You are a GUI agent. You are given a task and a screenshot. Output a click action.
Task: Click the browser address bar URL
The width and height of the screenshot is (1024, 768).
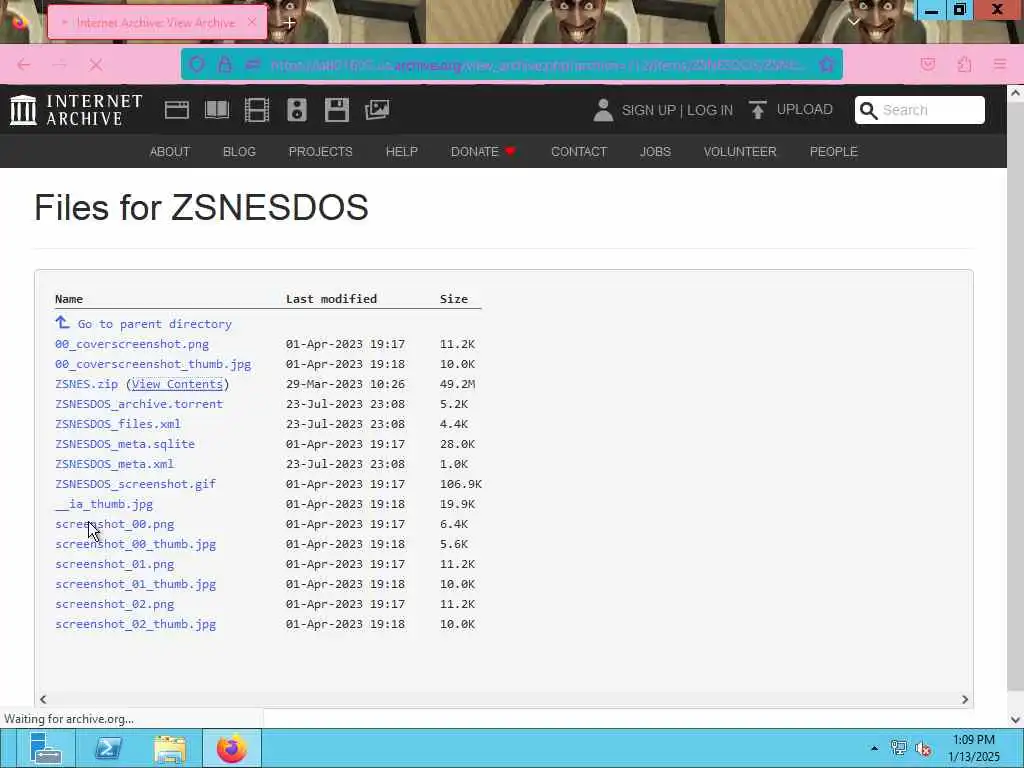tap(538, 65)
